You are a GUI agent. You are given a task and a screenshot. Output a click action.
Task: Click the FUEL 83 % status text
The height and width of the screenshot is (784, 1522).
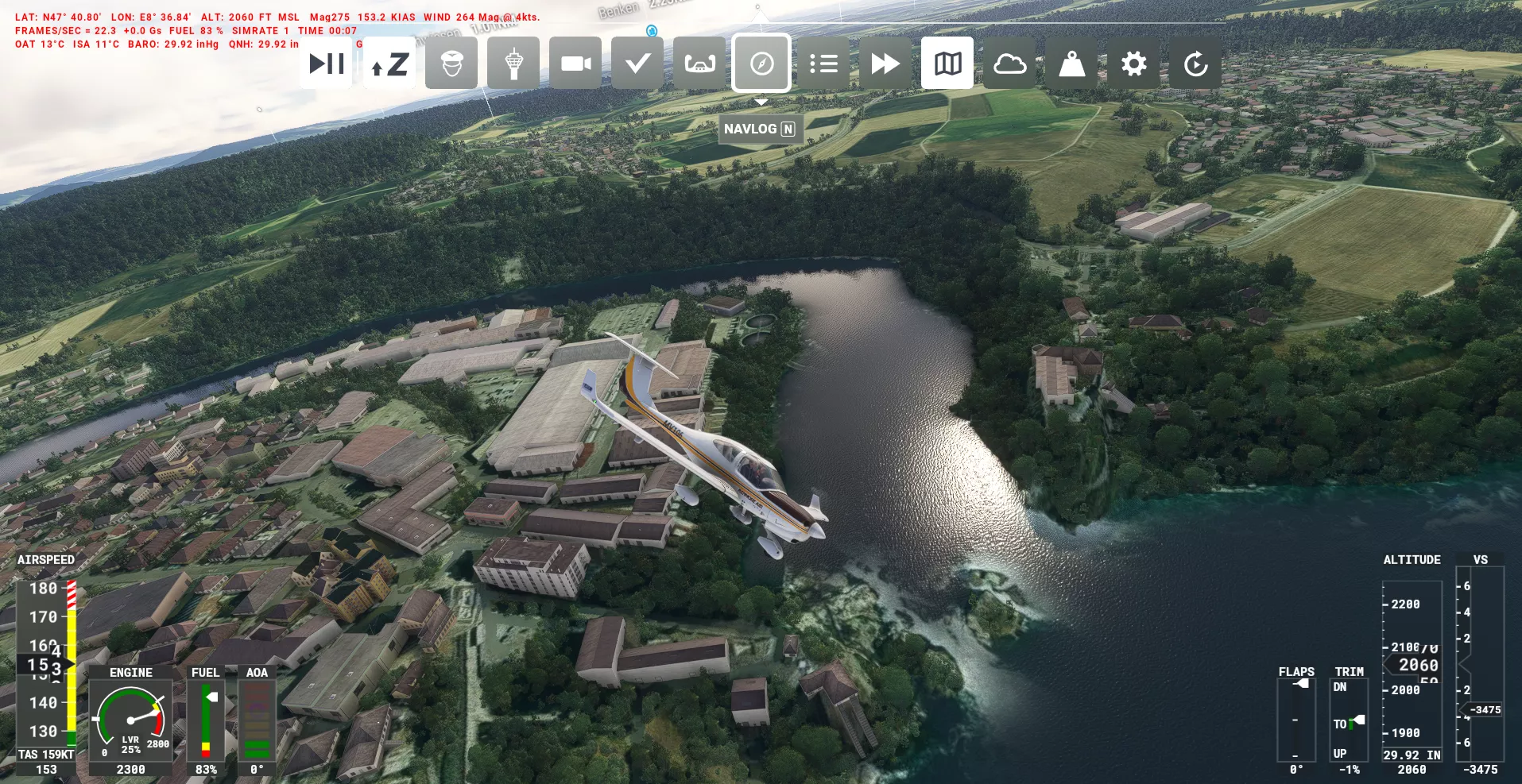coord(196,31)
